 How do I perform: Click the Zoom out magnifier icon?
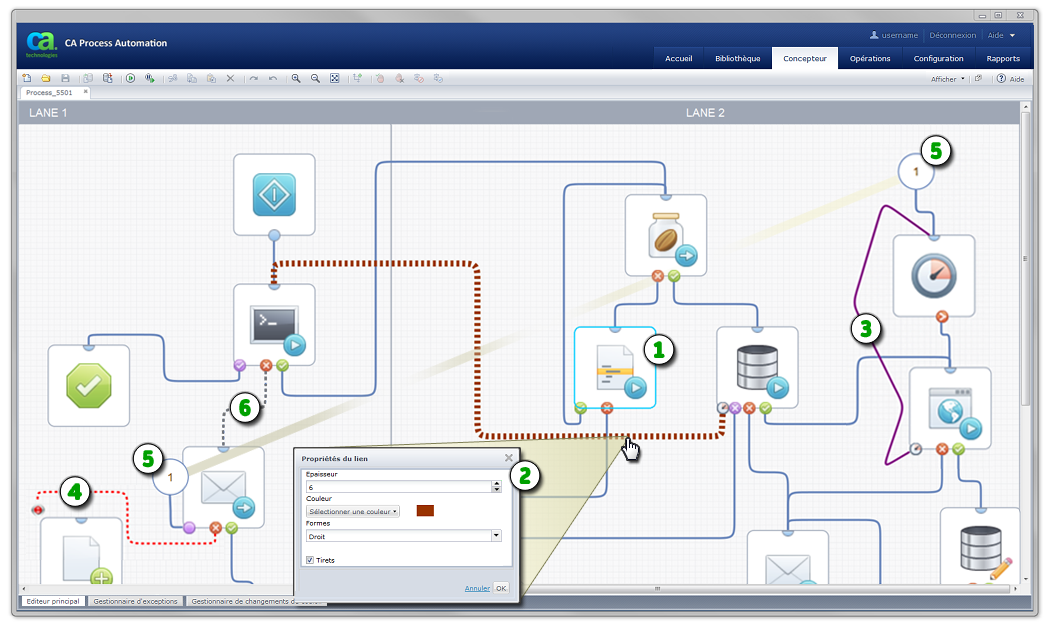315,78
